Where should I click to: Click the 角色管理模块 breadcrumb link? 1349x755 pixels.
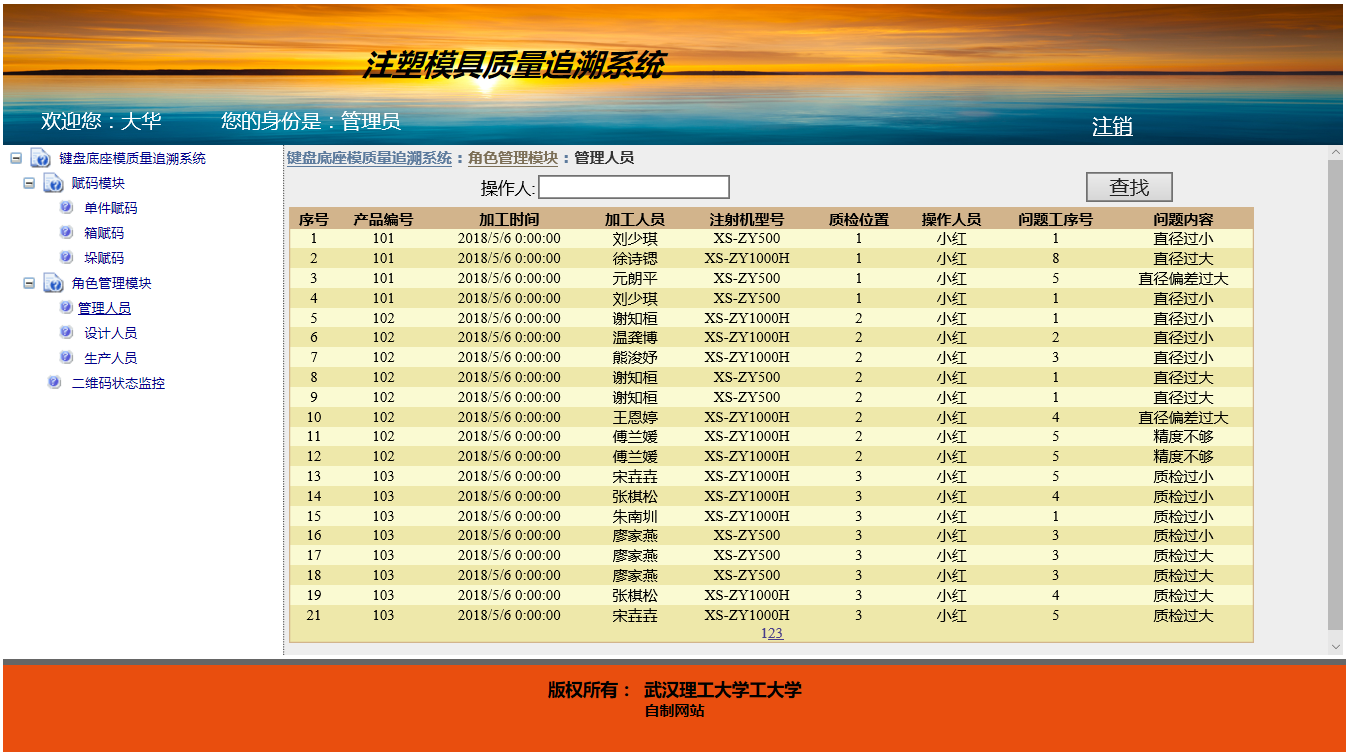pyautogui.click(x=513, y=158)
